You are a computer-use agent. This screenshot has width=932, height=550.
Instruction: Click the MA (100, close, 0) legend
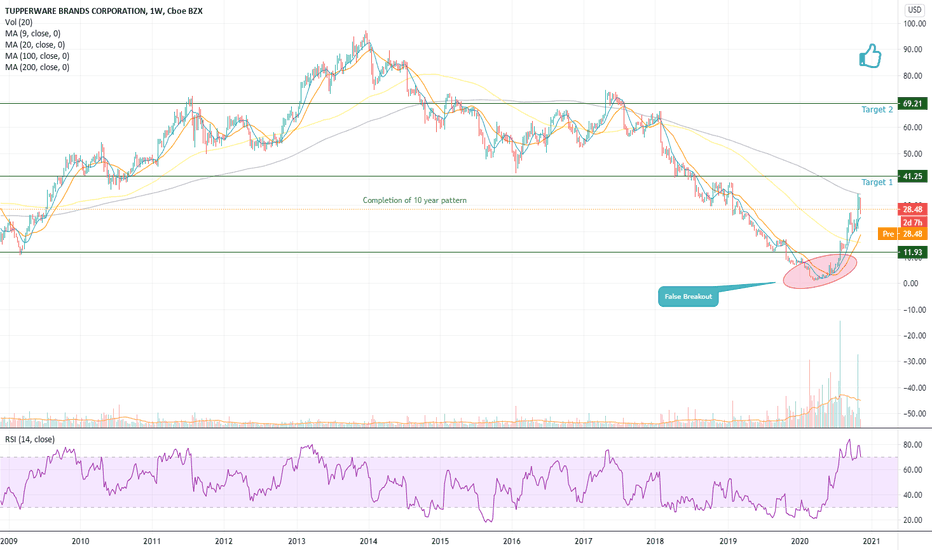pos(37,56)
